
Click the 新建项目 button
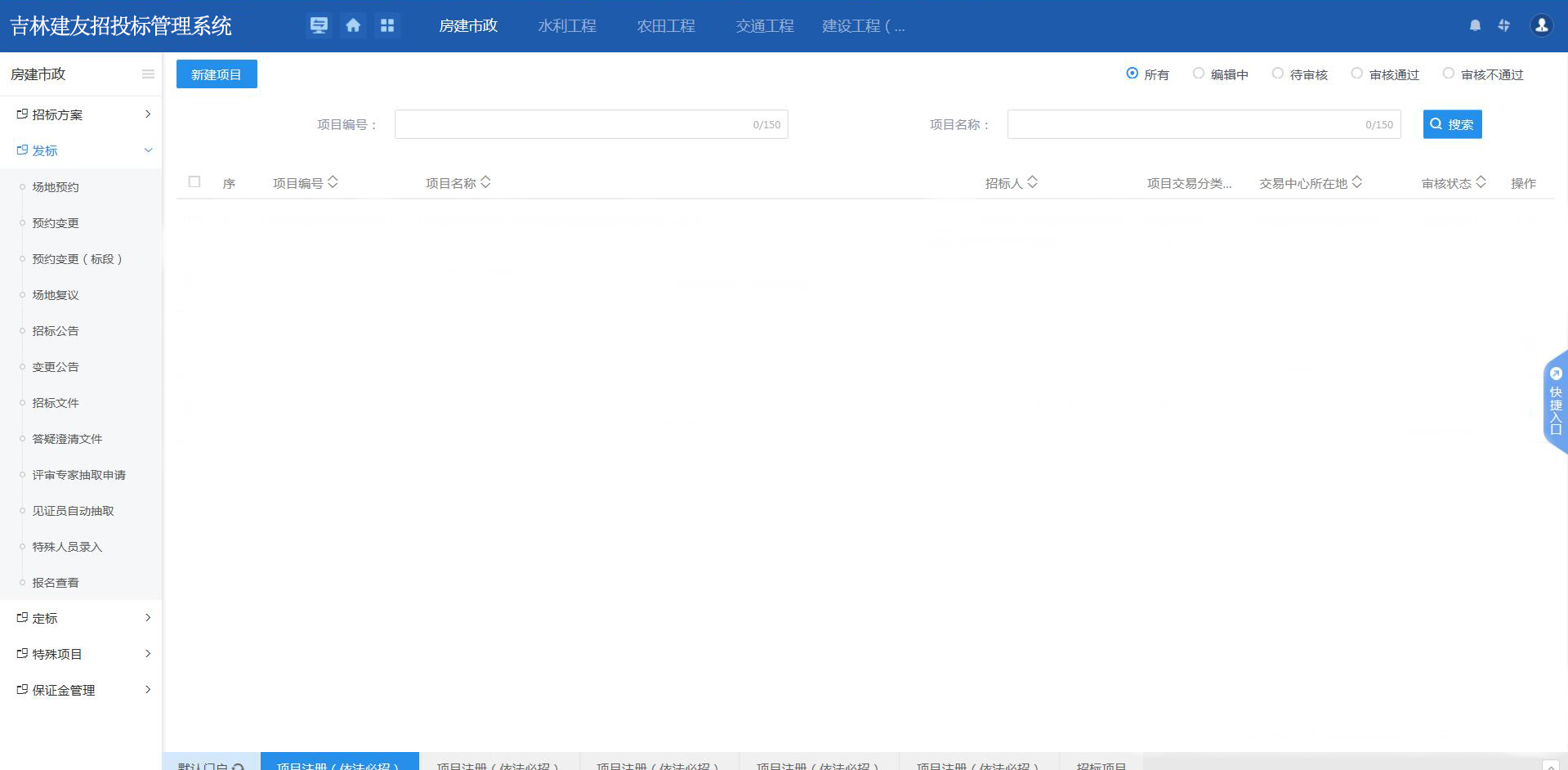pos(217,74)
